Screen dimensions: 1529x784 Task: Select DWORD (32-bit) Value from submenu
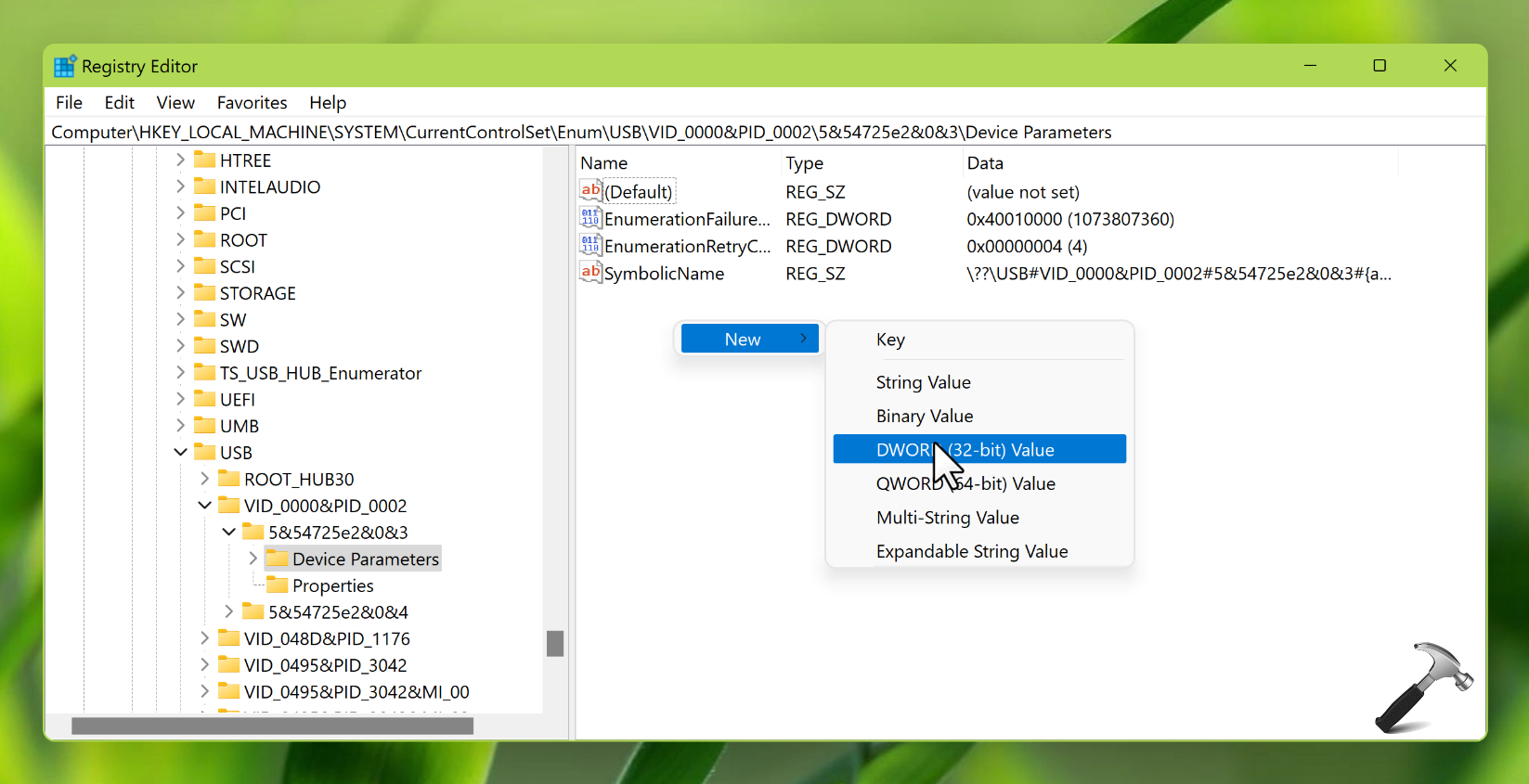coord(979,449)
